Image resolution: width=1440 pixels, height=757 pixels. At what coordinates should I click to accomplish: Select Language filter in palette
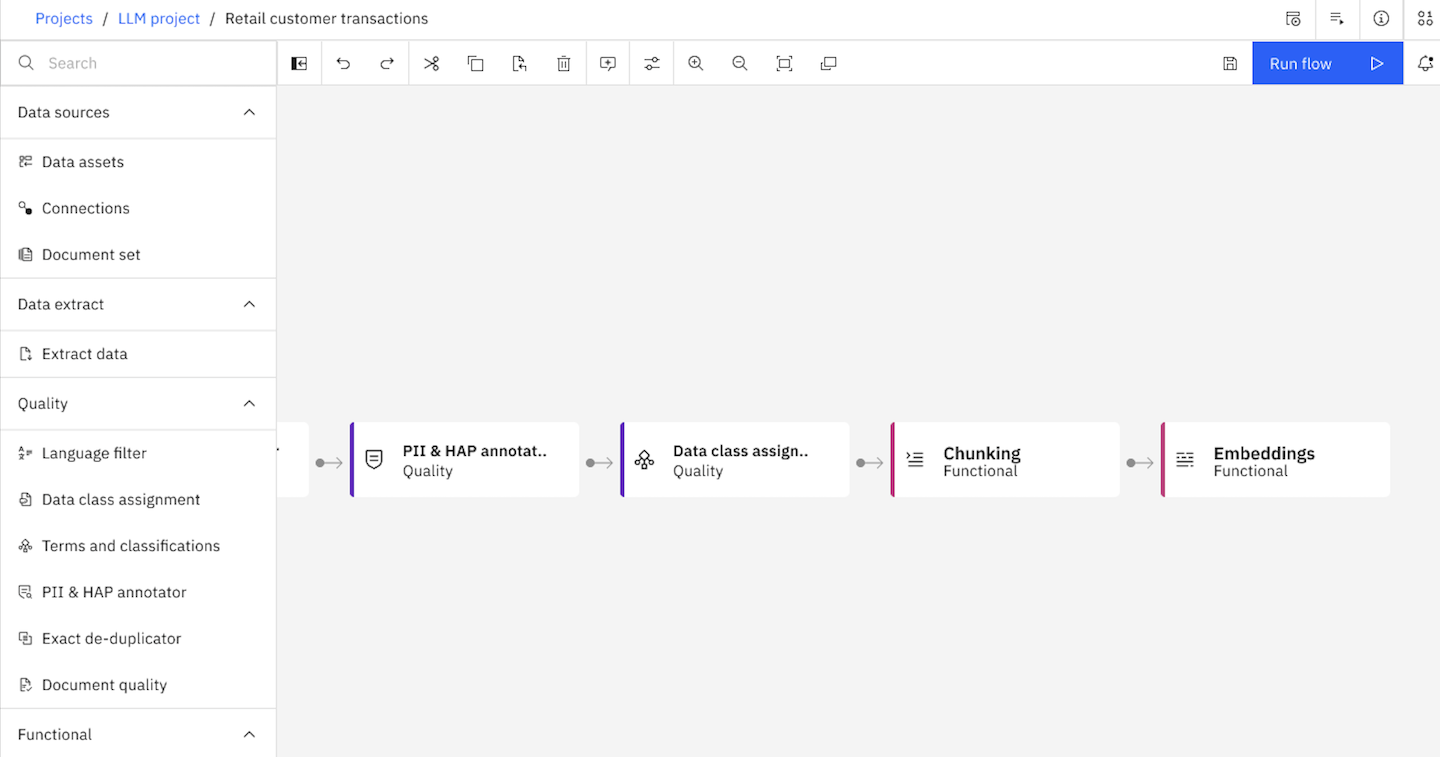click(94, 453)
